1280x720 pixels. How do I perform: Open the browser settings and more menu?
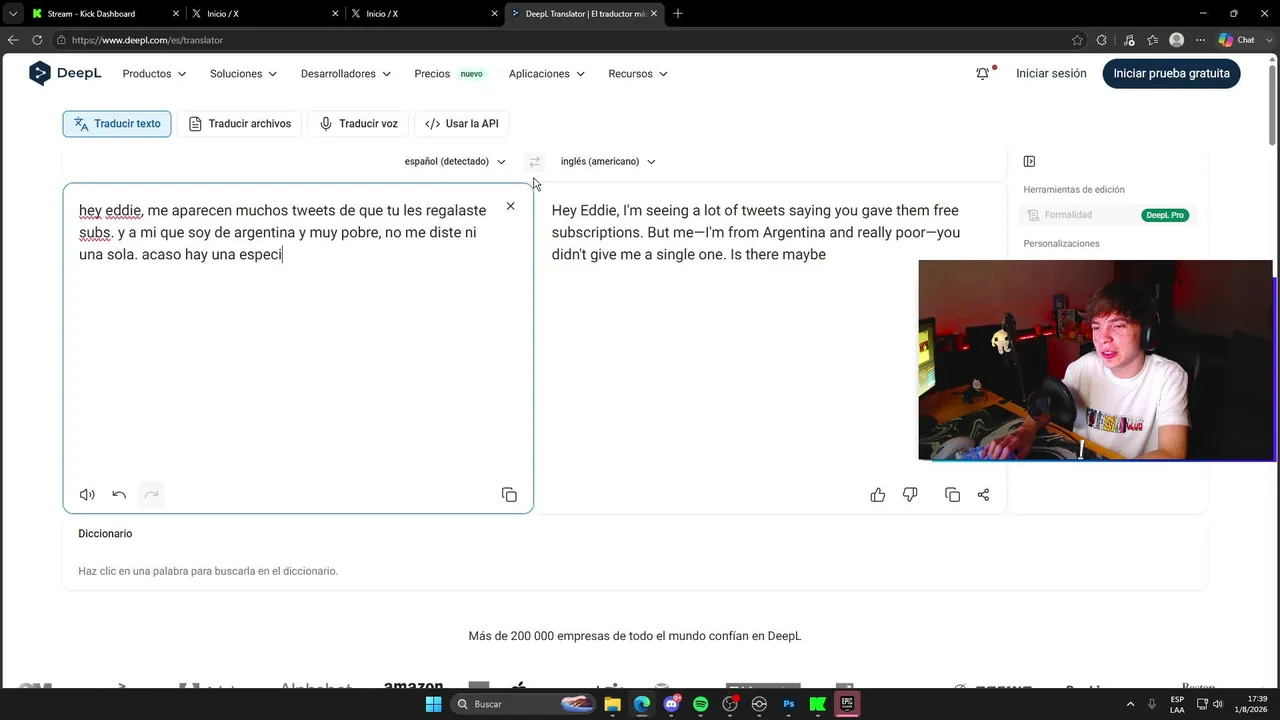point(1201,40)
